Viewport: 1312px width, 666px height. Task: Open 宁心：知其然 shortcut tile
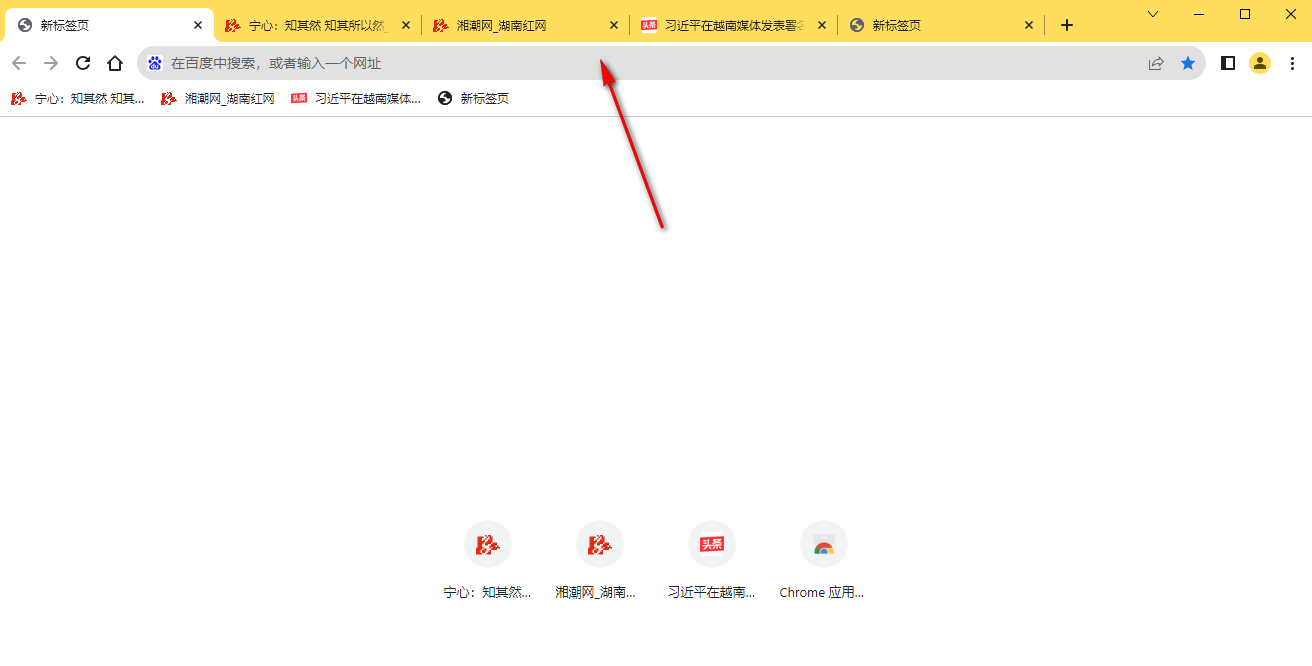tap(488, 561)
